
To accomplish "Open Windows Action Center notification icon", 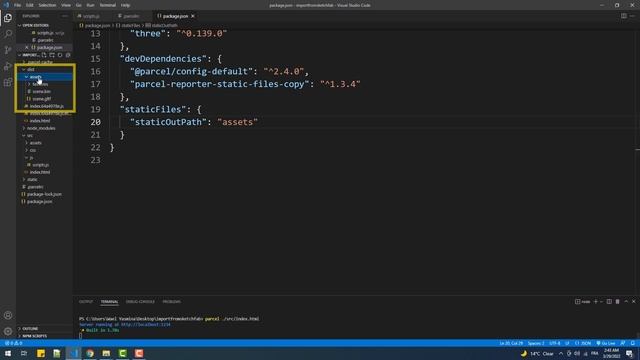I will point(629,353).
